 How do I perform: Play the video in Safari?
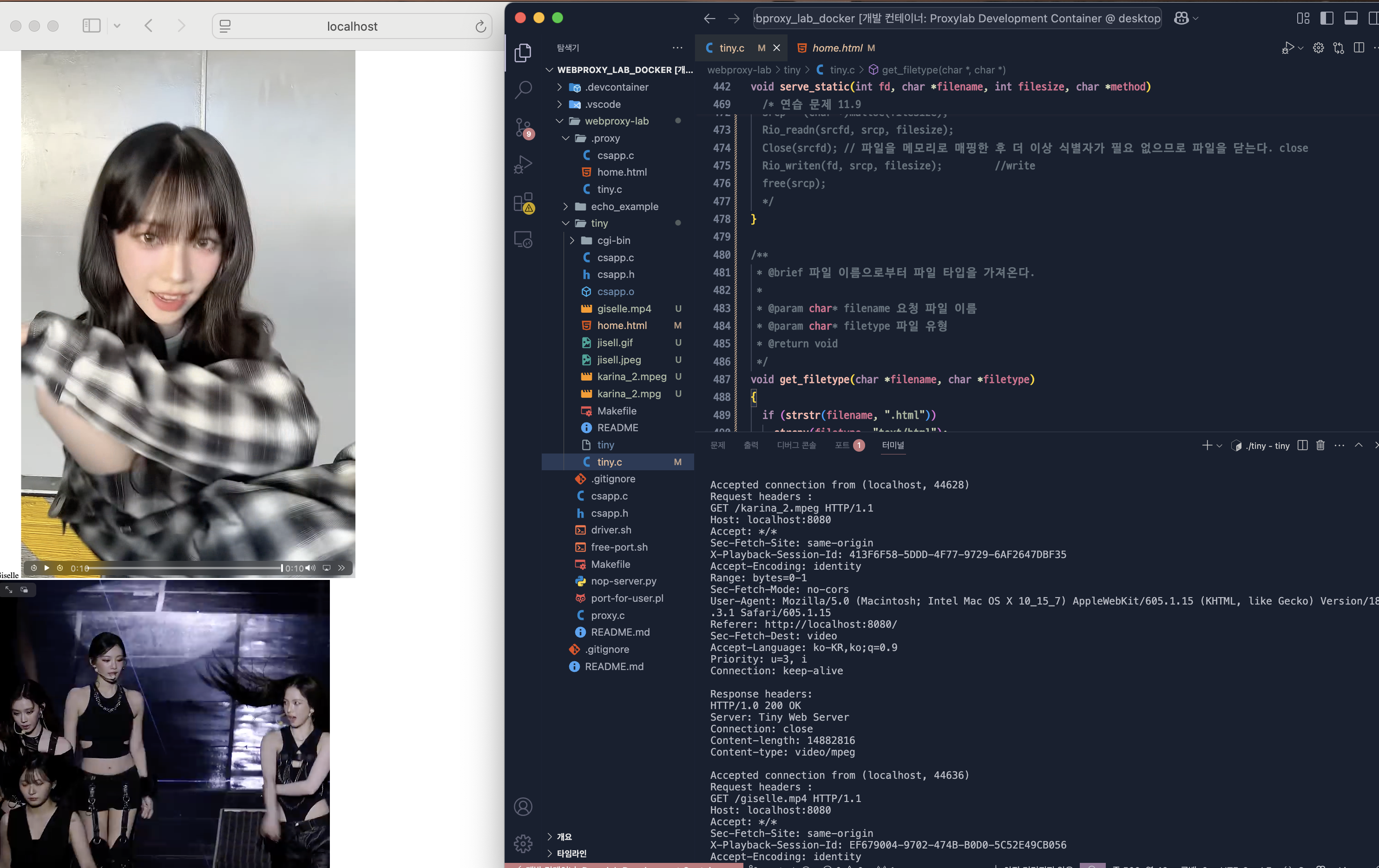tap(47, 568)
